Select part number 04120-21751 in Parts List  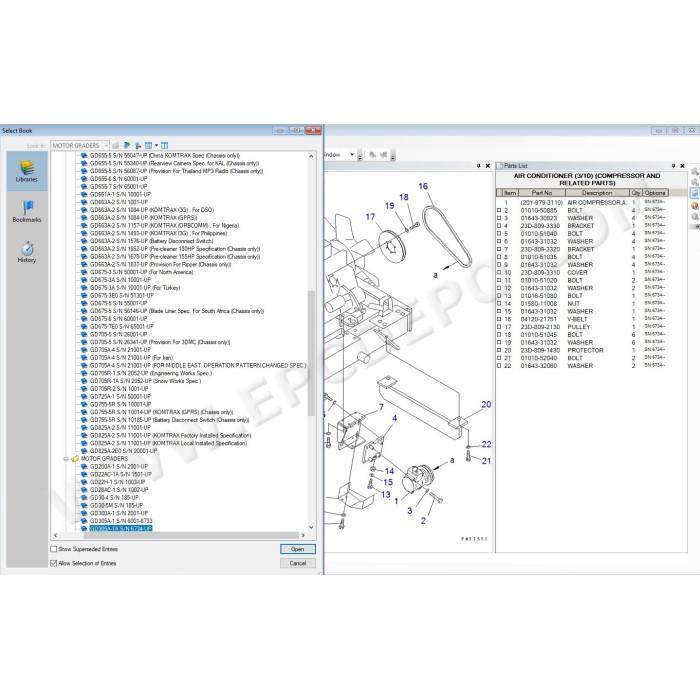pos(538,319)
